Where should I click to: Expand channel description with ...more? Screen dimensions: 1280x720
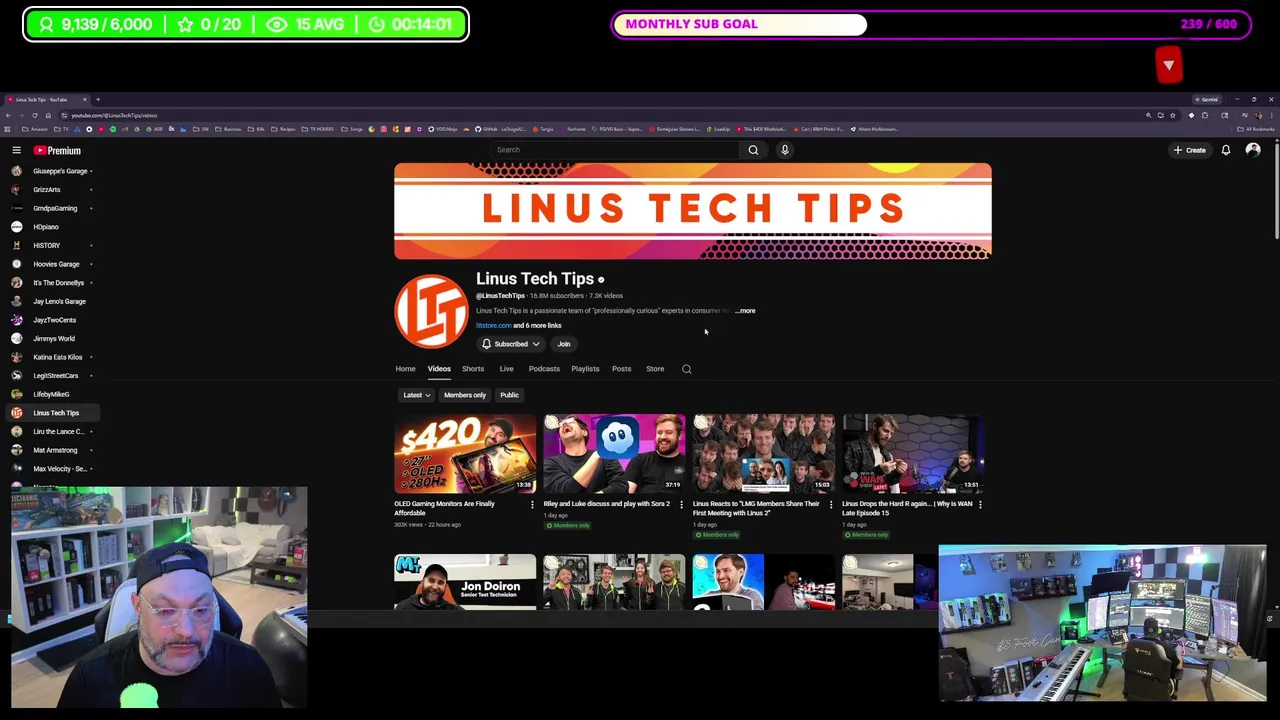tap(745, 311)
